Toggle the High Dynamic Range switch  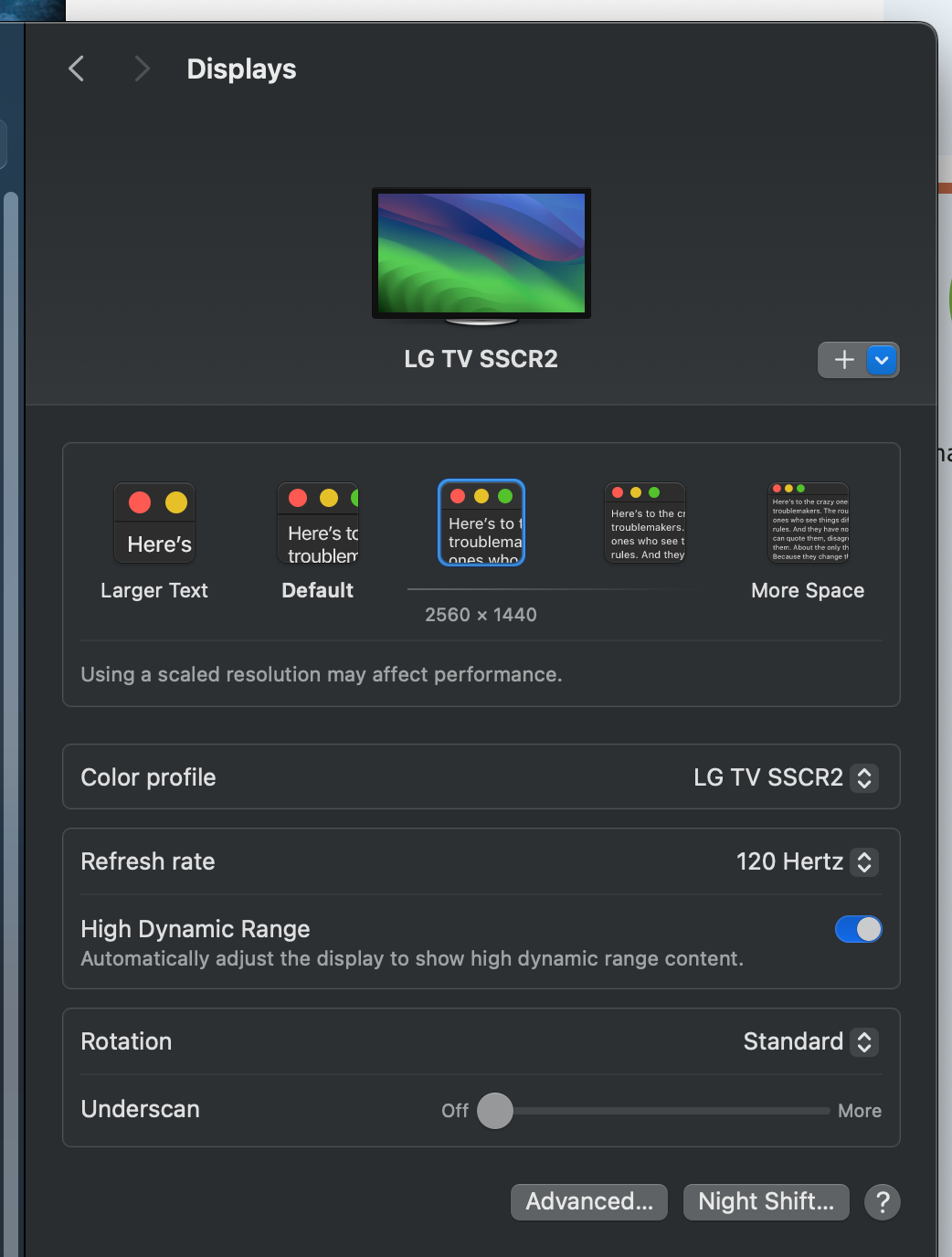[859, 929]
